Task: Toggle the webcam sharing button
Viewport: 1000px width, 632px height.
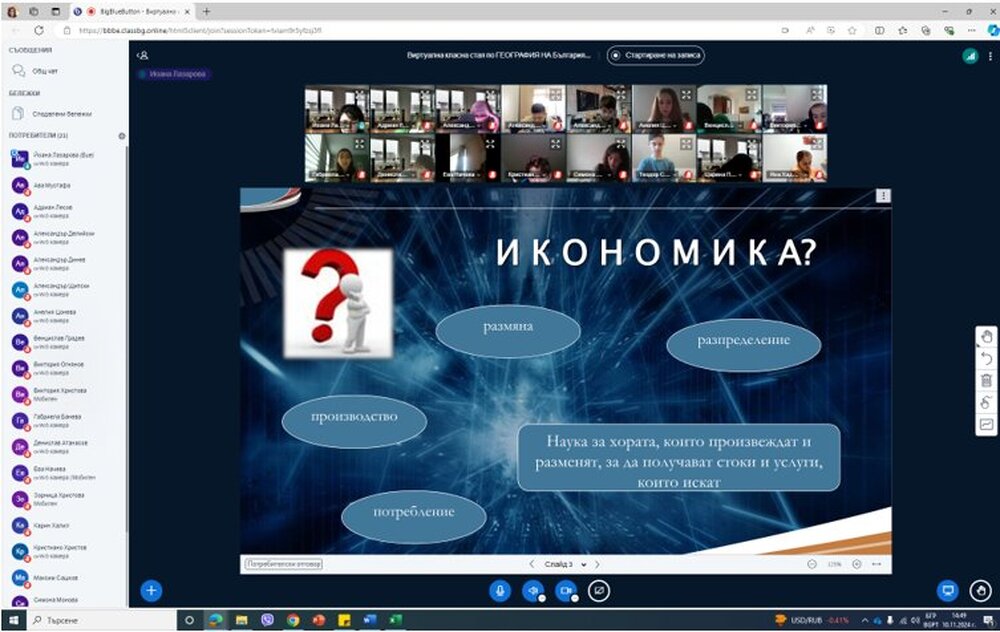Action: (565, 590)
